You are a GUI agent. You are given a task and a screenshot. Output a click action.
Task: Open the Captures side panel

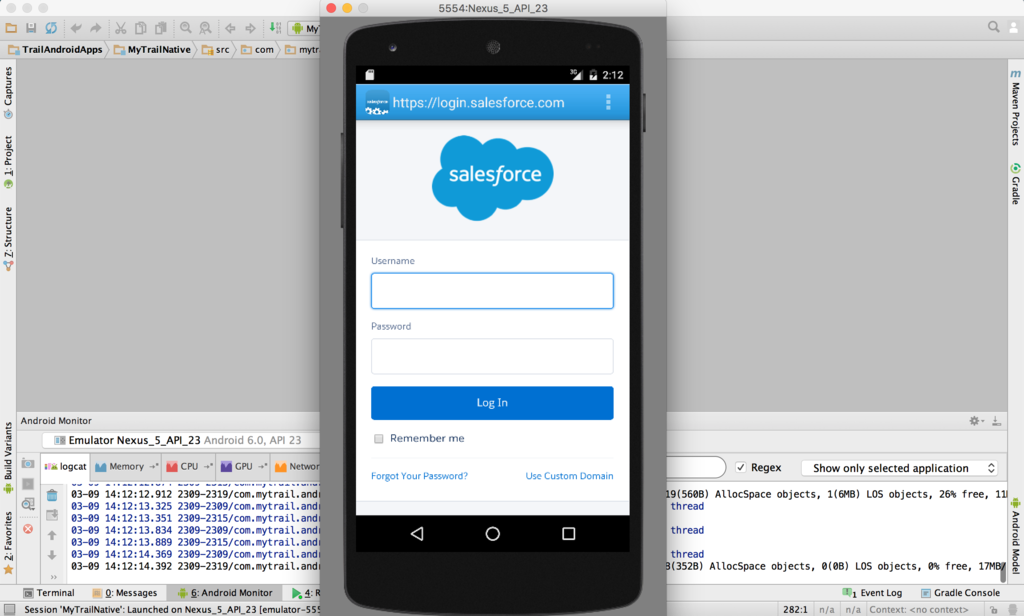point(8,93)
